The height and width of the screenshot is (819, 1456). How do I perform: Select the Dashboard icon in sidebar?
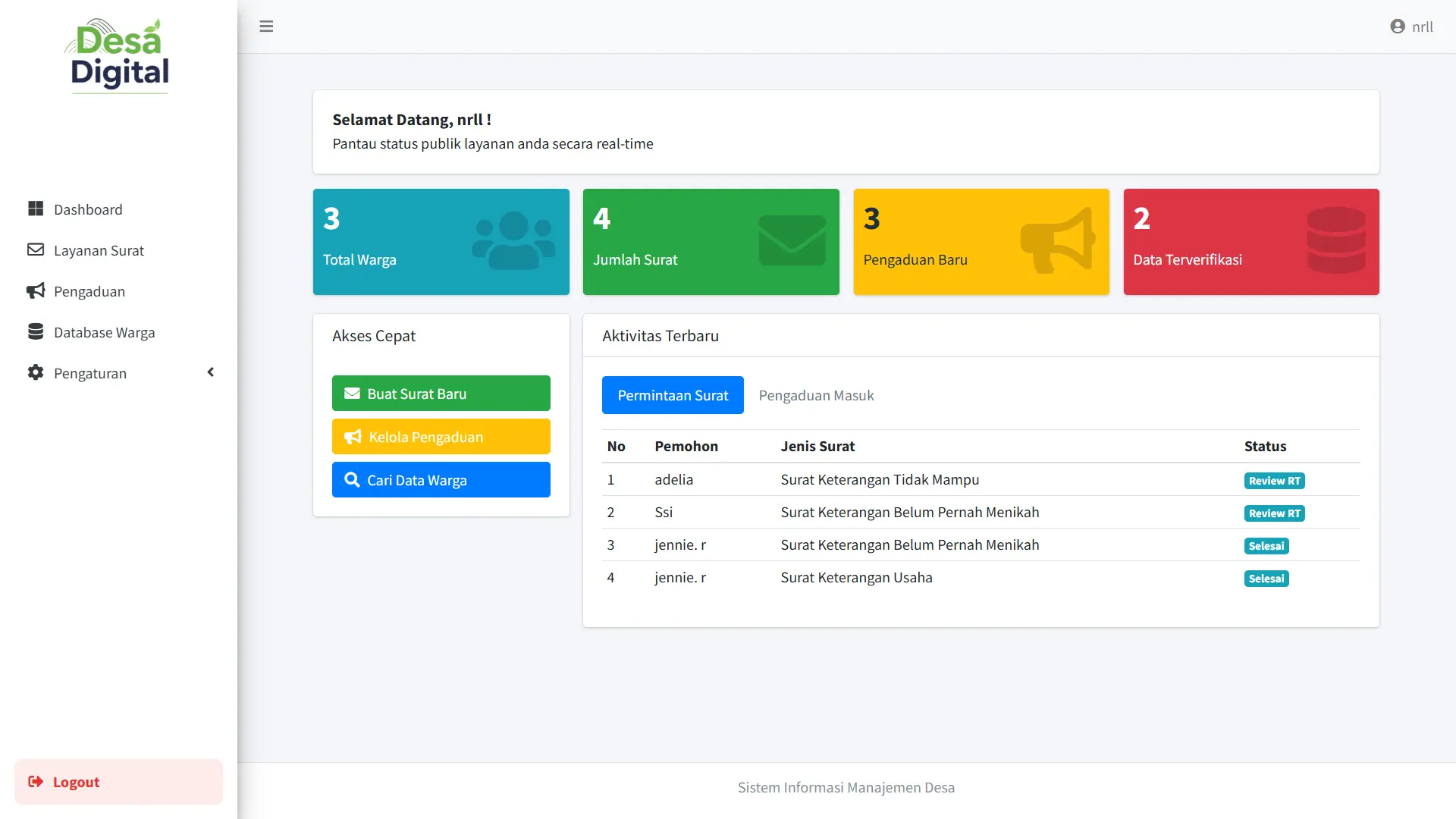tap(35, 209)
